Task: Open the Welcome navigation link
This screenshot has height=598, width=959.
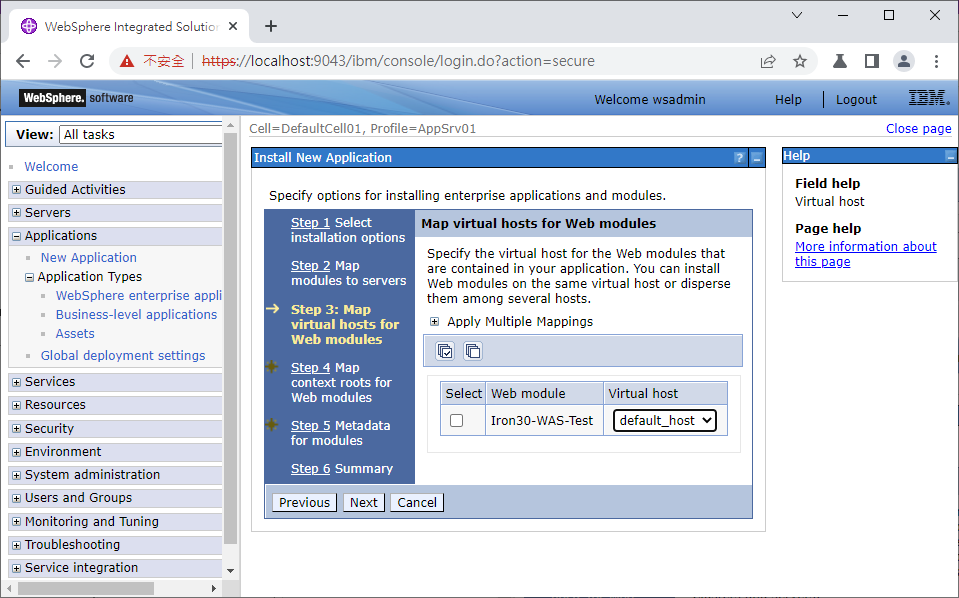Action: 51,166
